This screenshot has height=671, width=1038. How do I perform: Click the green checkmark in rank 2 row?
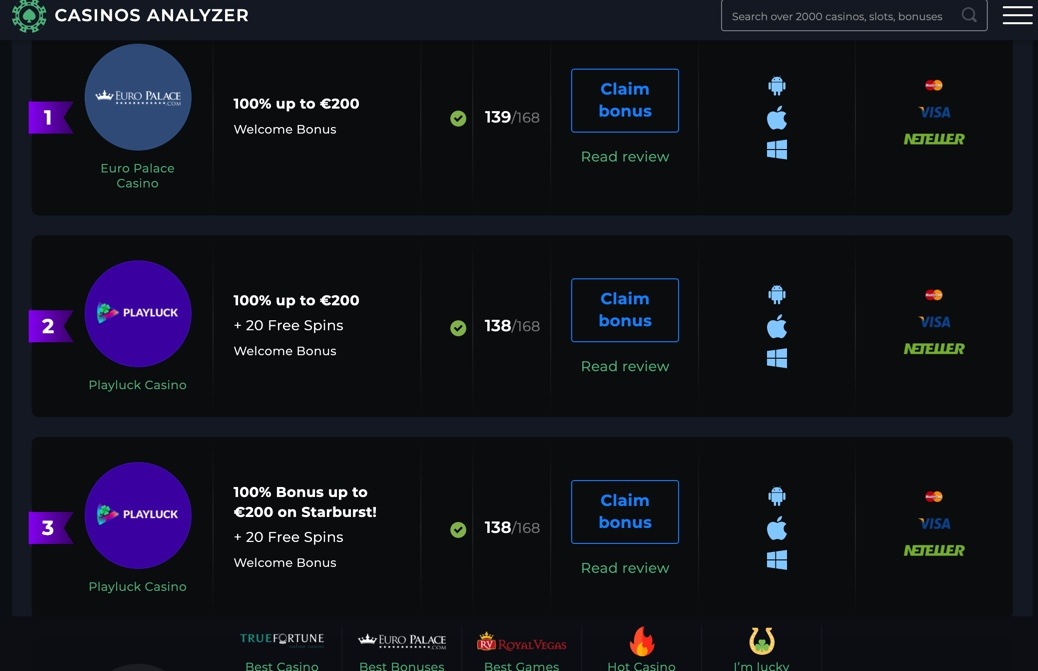pos(458,328)
